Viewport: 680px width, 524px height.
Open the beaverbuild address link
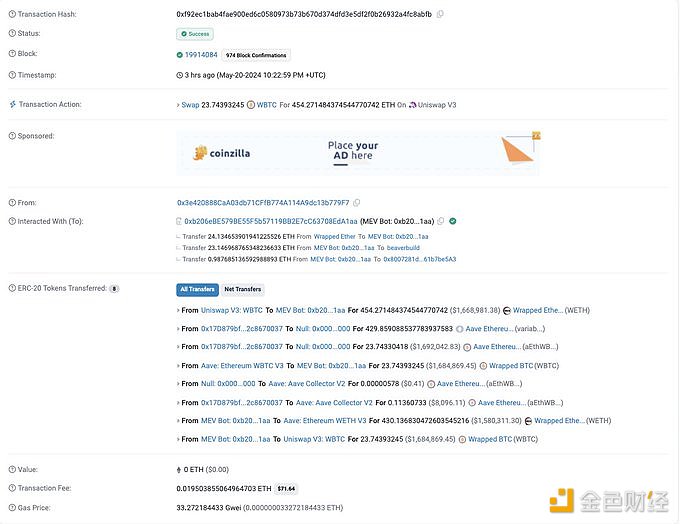click(x=403, y=247)
